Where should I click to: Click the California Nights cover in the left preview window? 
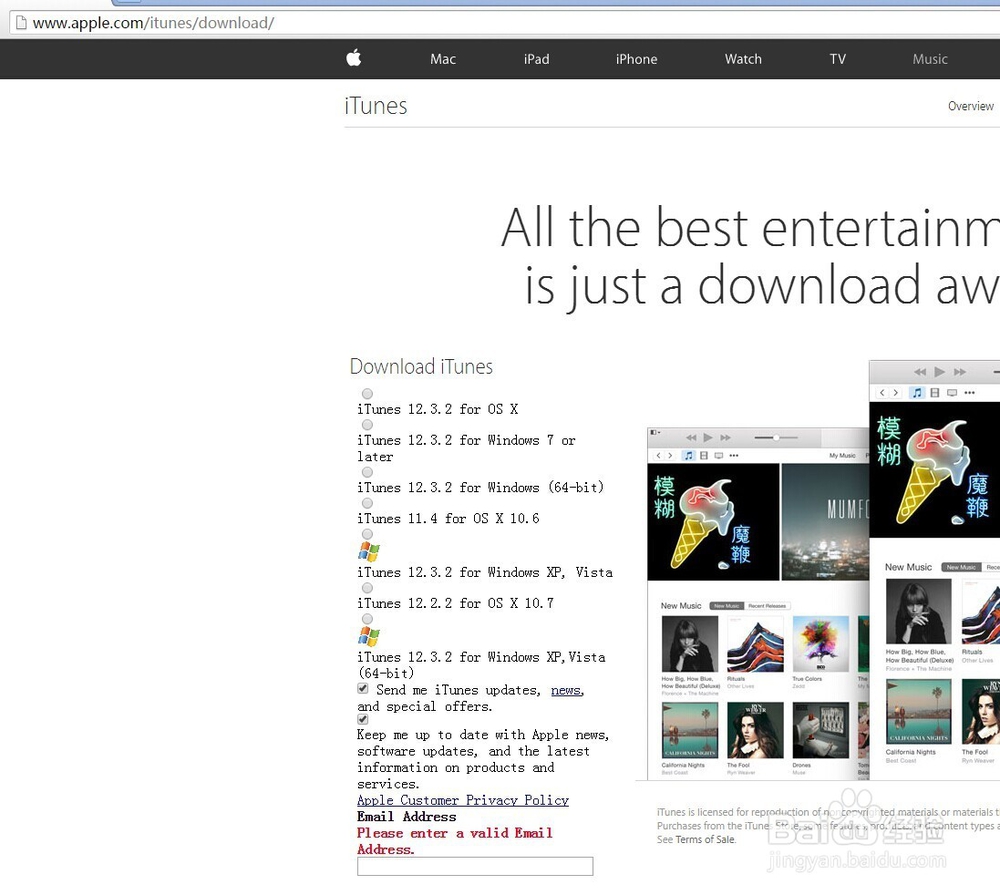click(689, 730)
